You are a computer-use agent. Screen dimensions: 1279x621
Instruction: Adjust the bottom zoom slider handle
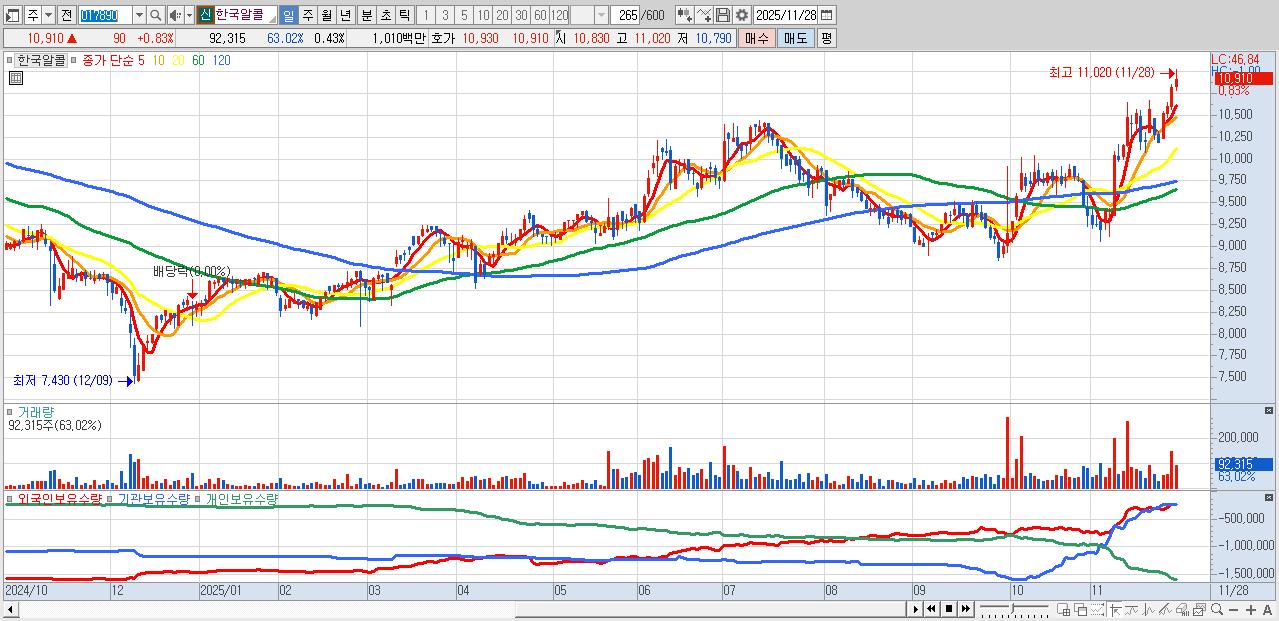click(1012, 608)
